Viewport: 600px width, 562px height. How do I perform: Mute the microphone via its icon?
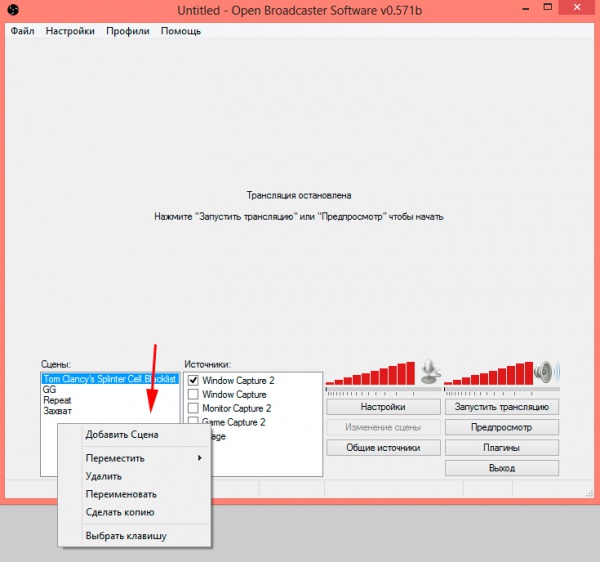pyautogui.click(x=430, y=372)
